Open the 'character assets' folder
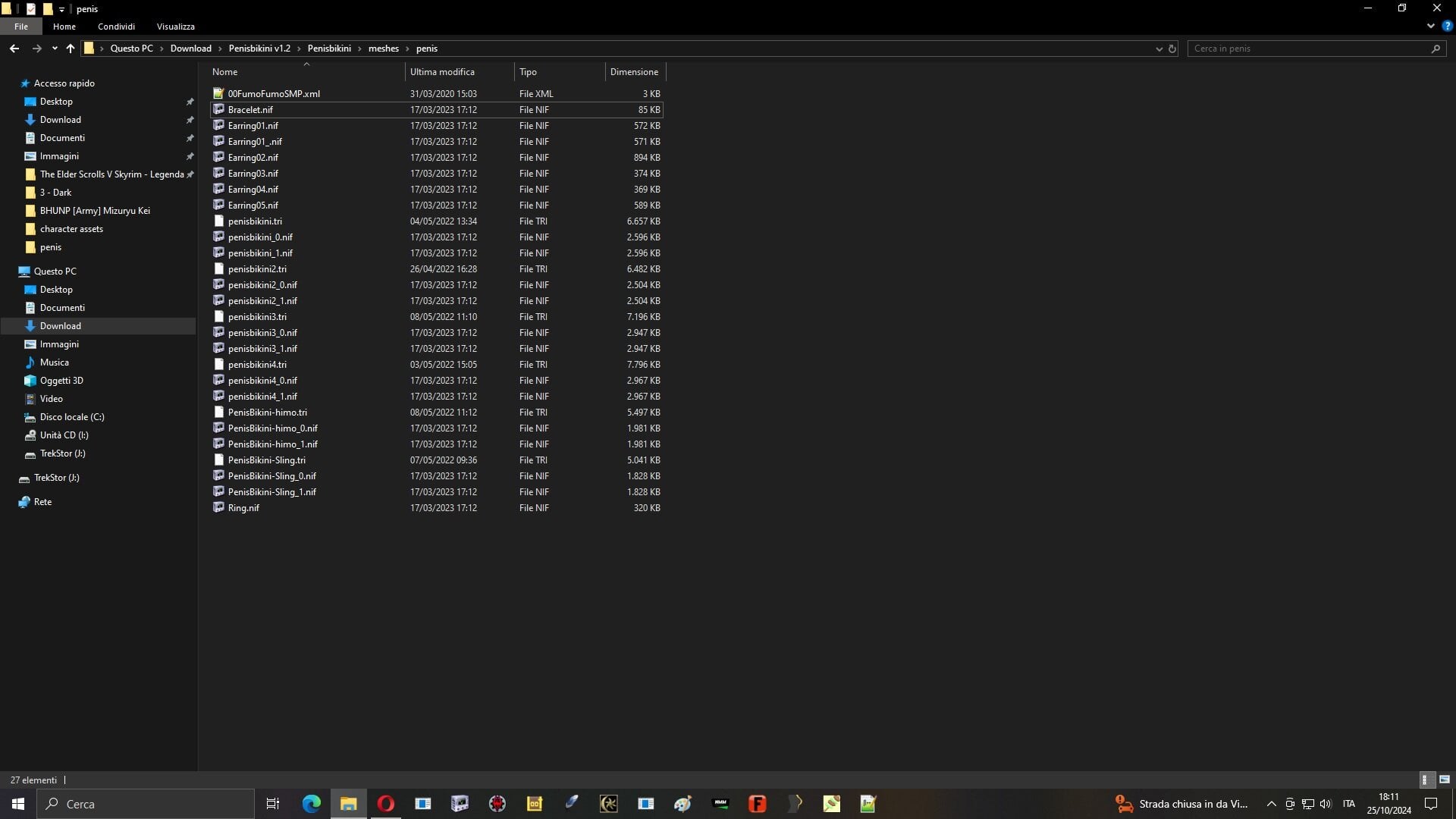Image resolution: width=1456 pixels, height=819 pixels. coord(71,229)
